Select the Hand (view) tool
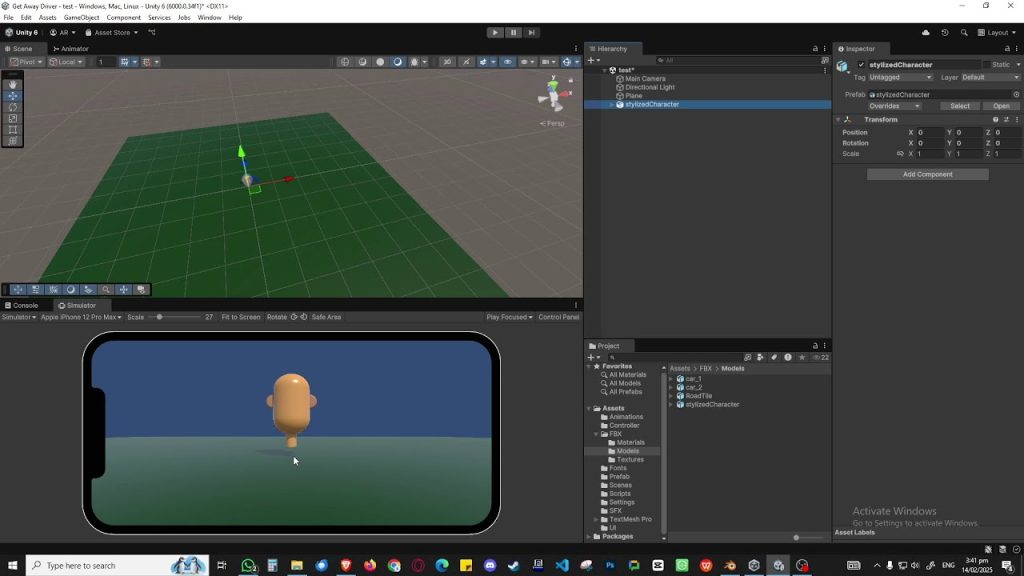The image size is (1024, 576). pos(13,85)
